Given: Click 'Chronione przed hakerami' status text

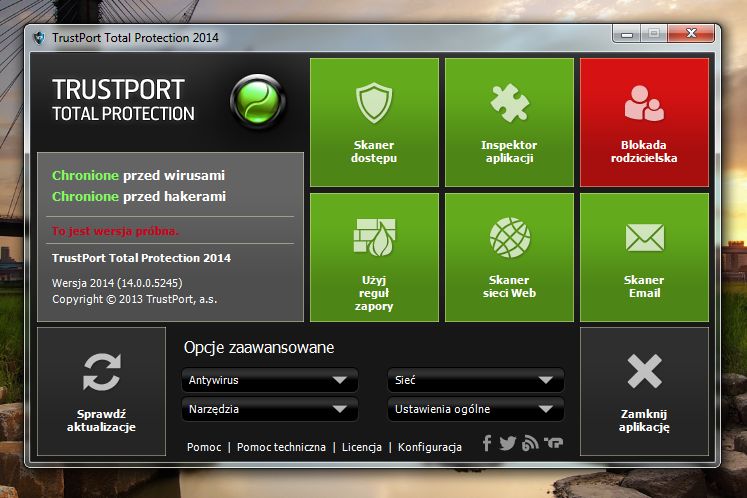Looking at the screenshot, I should [x=139, y=196].
